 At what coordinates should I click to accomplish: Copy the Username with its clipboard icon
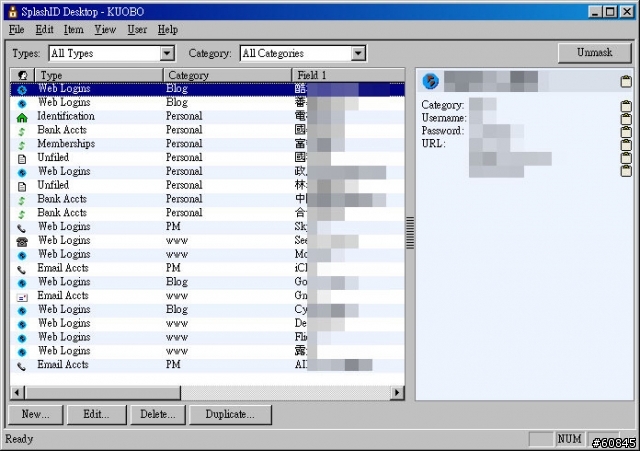[x=626, y=119]
